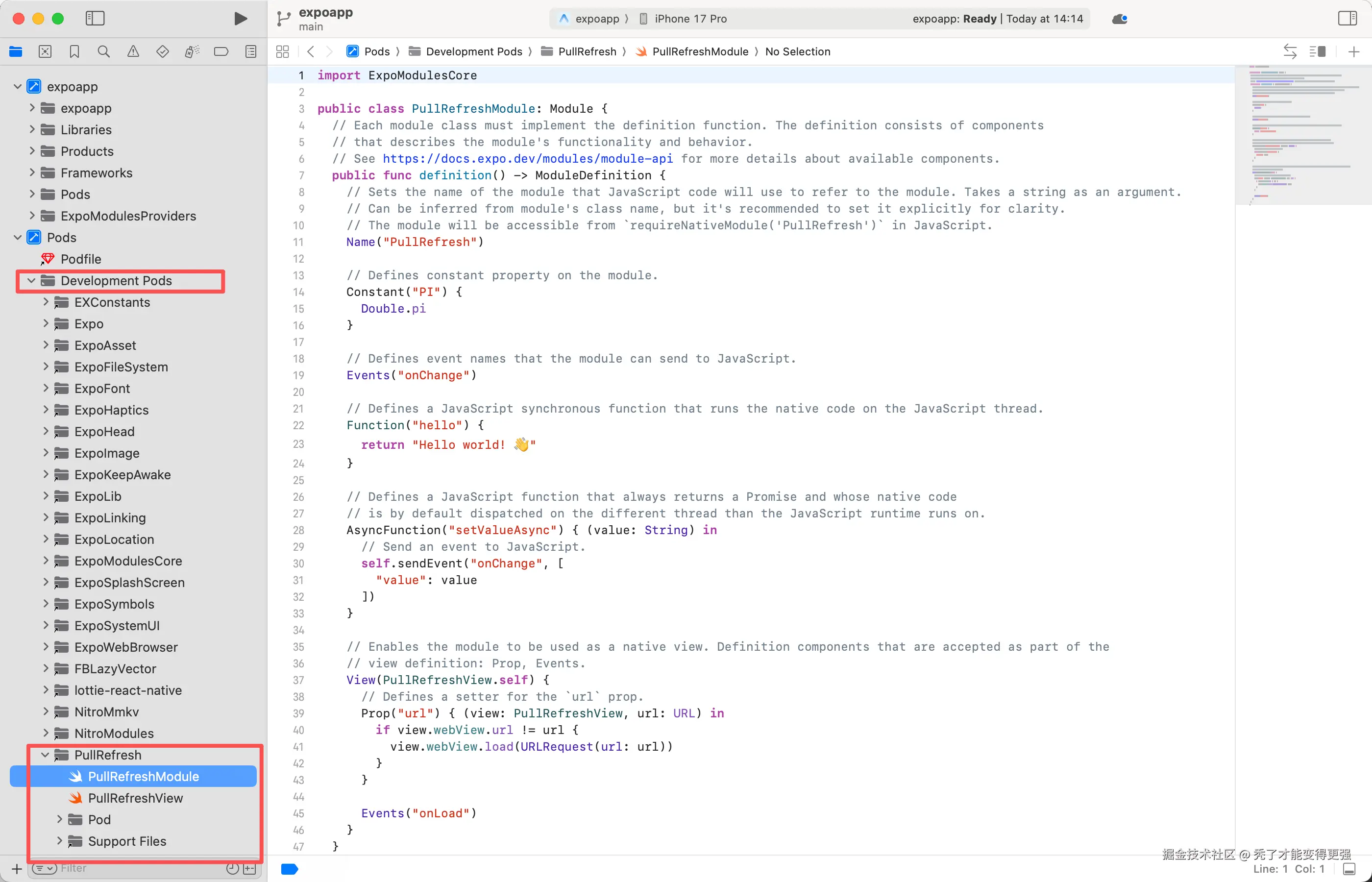Open the docs.expo.dev module-api link

[527, 159]
